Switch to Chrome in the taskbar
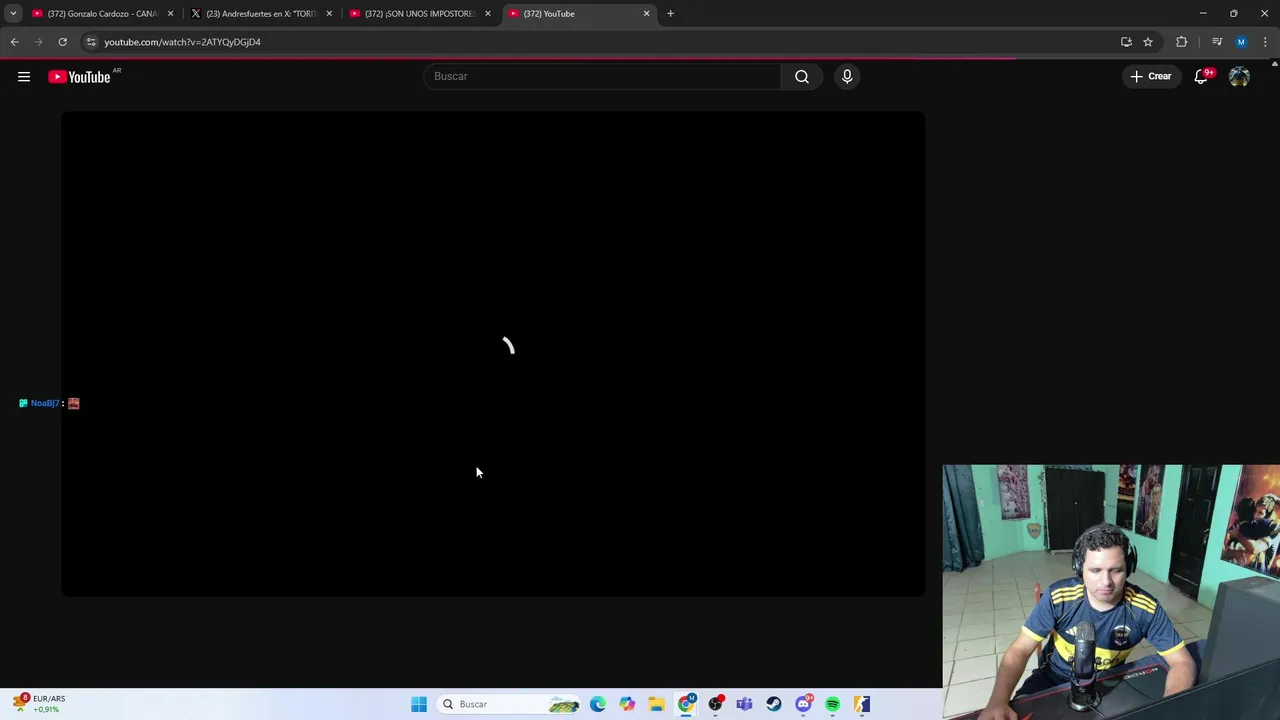Image resolution: width=1280 pixels, height=720 pixels. point(686,704)
